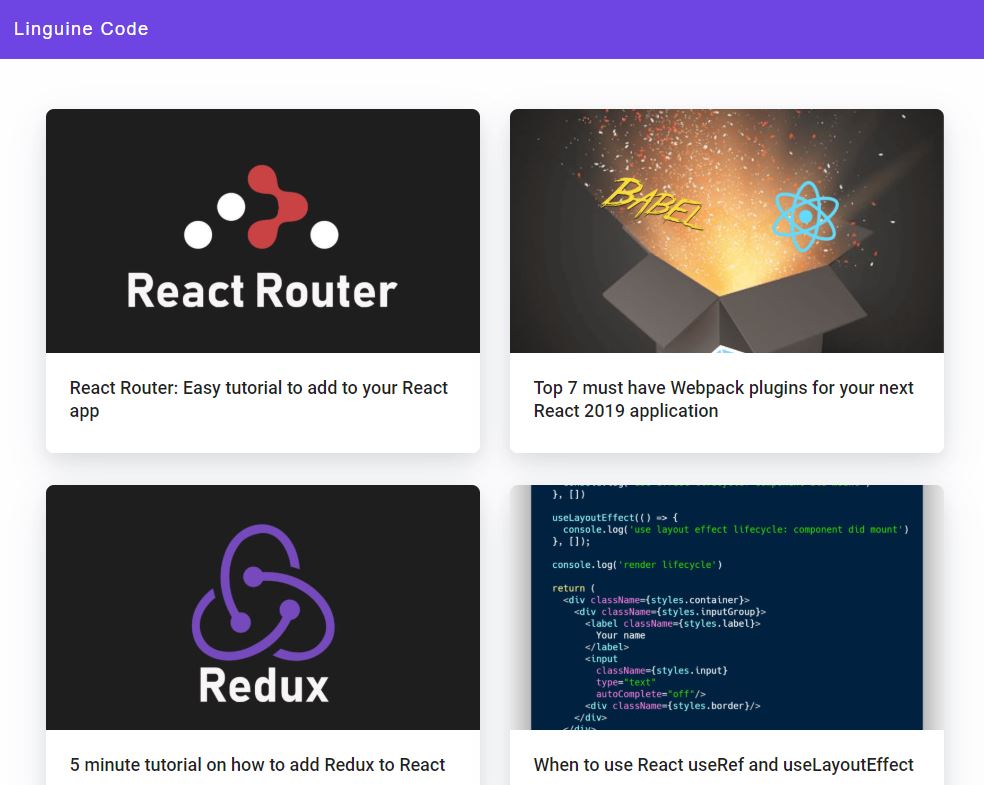This screenshot has height=785, width=984.
Task: Open the Babel and React box thumbnail
Action: (x=727, y=231)
